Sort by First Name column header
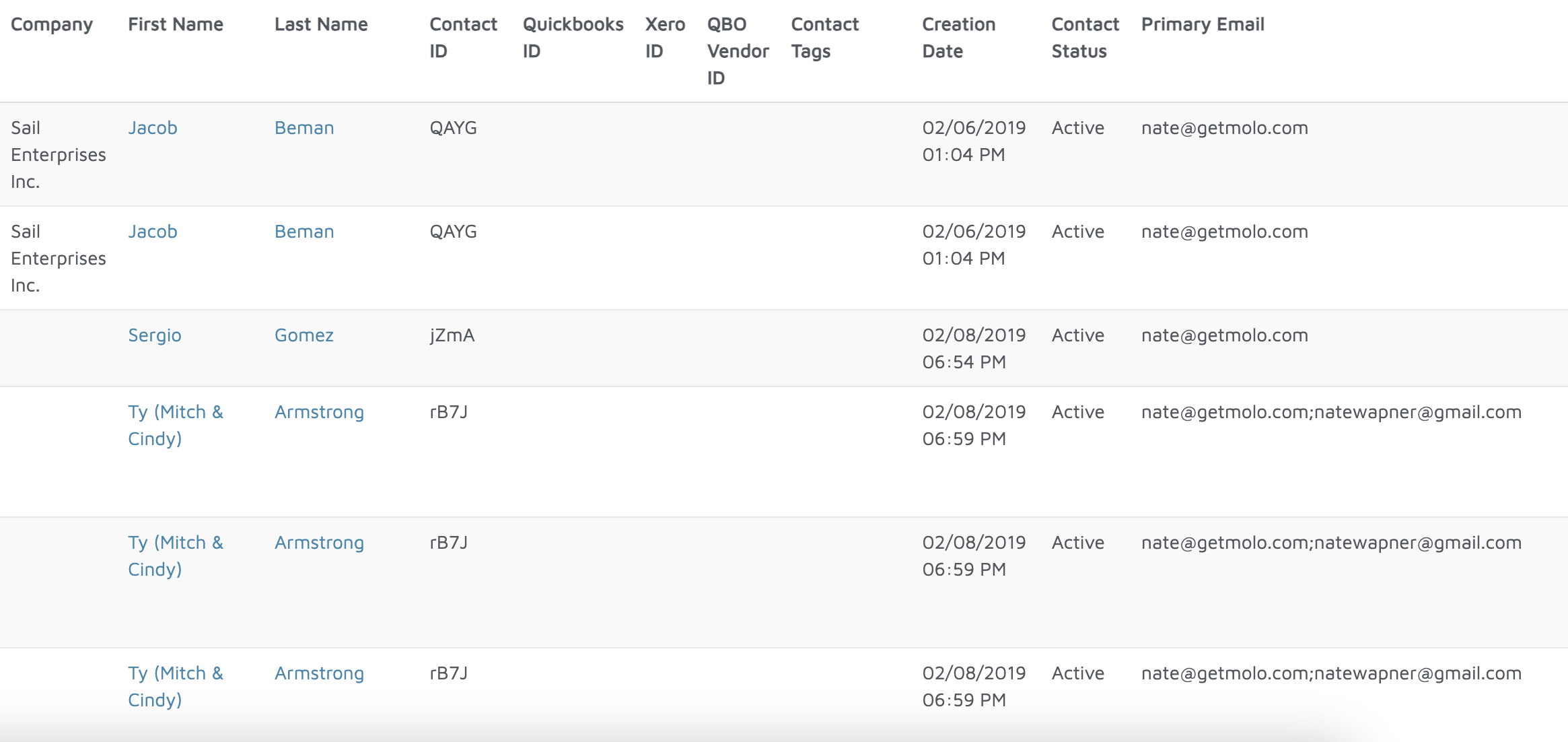The image size is (1568, 742). [x=176, y=25]
